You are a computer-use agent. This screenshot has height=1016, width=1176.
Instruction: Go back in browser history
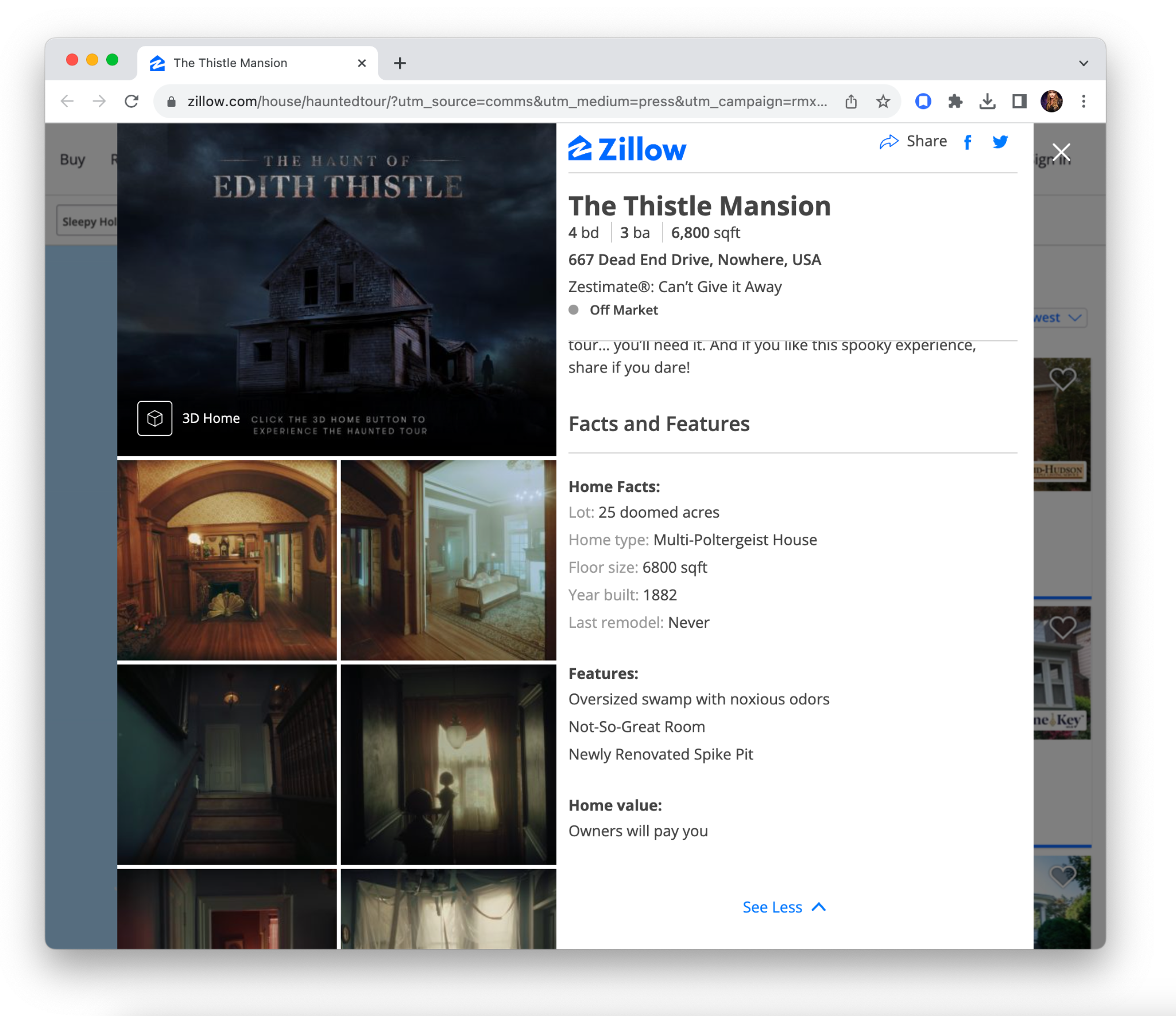pos(67,102)
